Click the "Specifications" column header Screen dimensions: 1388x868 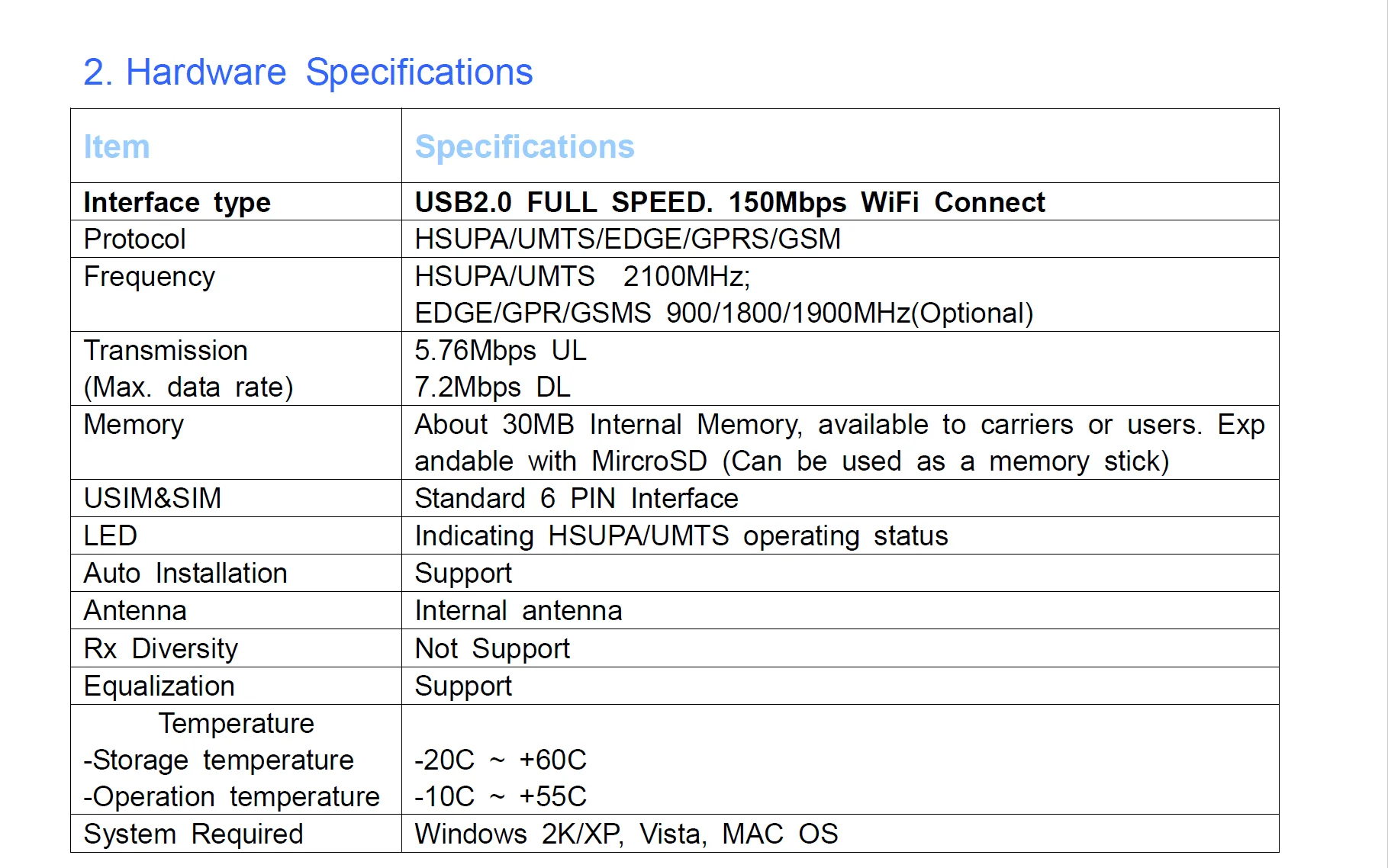click(x=524, y=146)
